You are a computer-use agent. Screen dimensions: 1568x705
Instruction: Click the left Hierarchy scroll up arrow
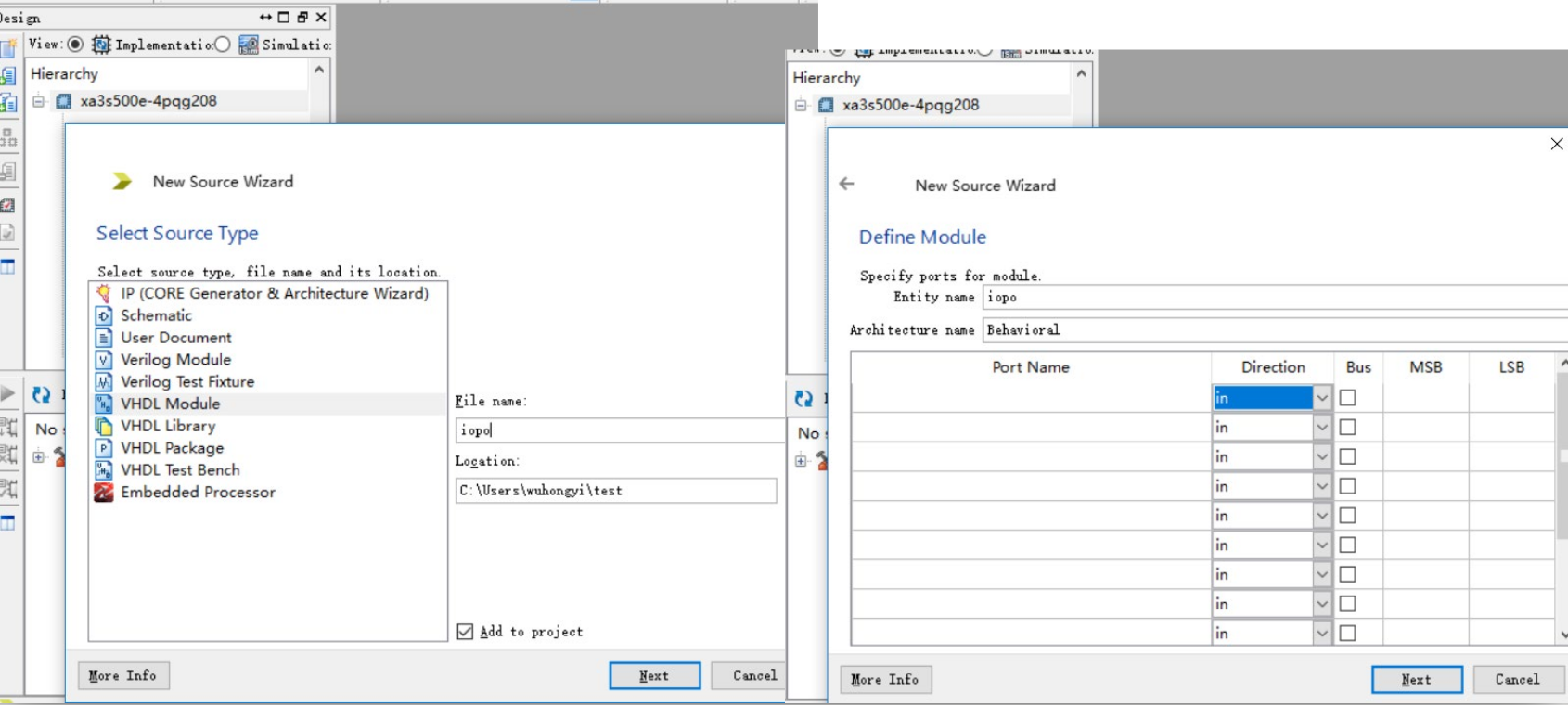(x=319, y=70)
